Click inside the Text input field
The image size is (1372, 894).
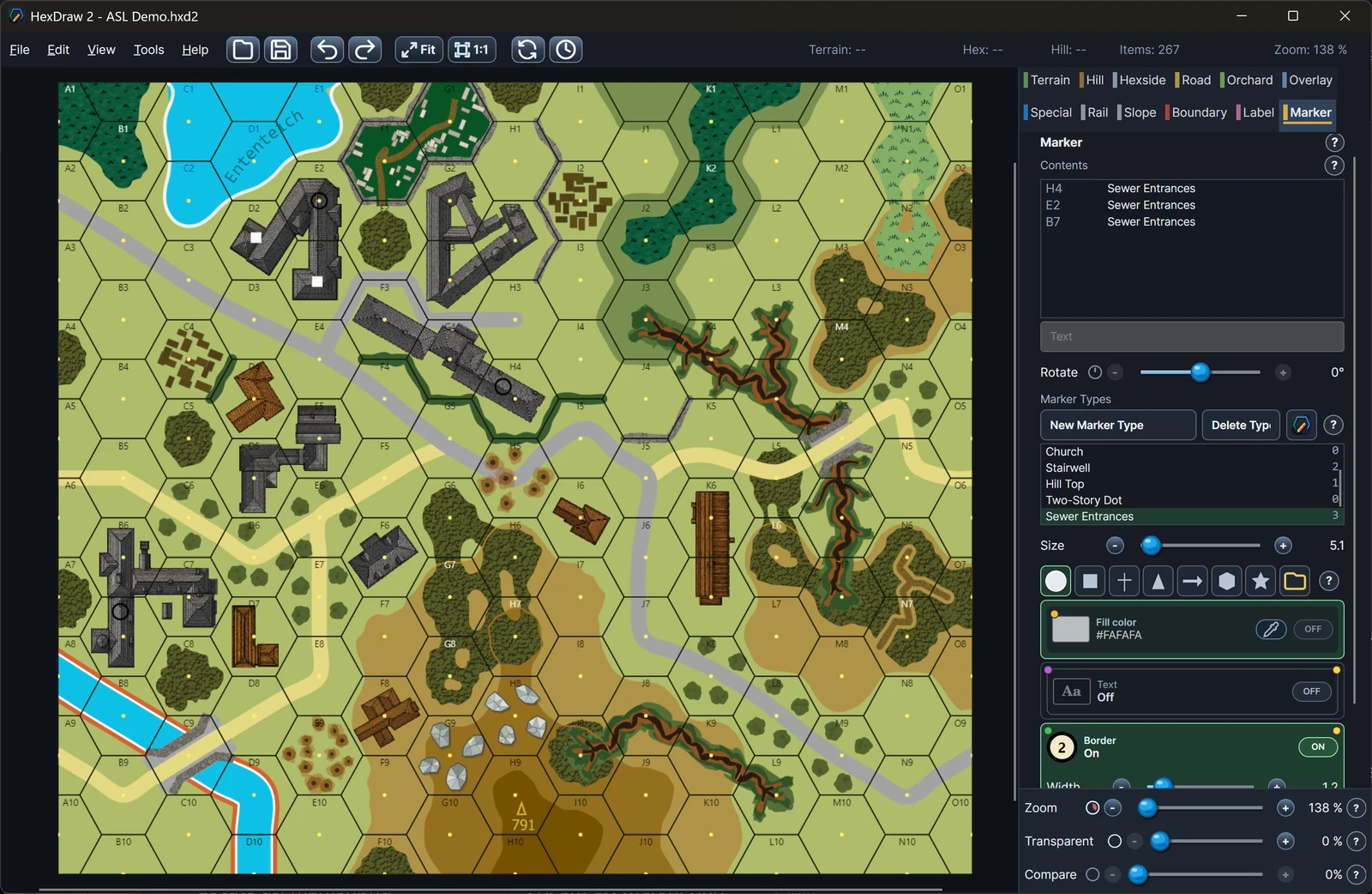coord(1192,336)
